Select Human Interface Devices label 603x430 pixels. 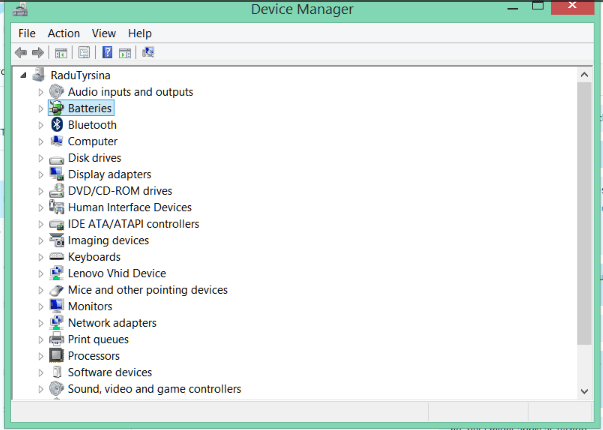coord(130,207)
